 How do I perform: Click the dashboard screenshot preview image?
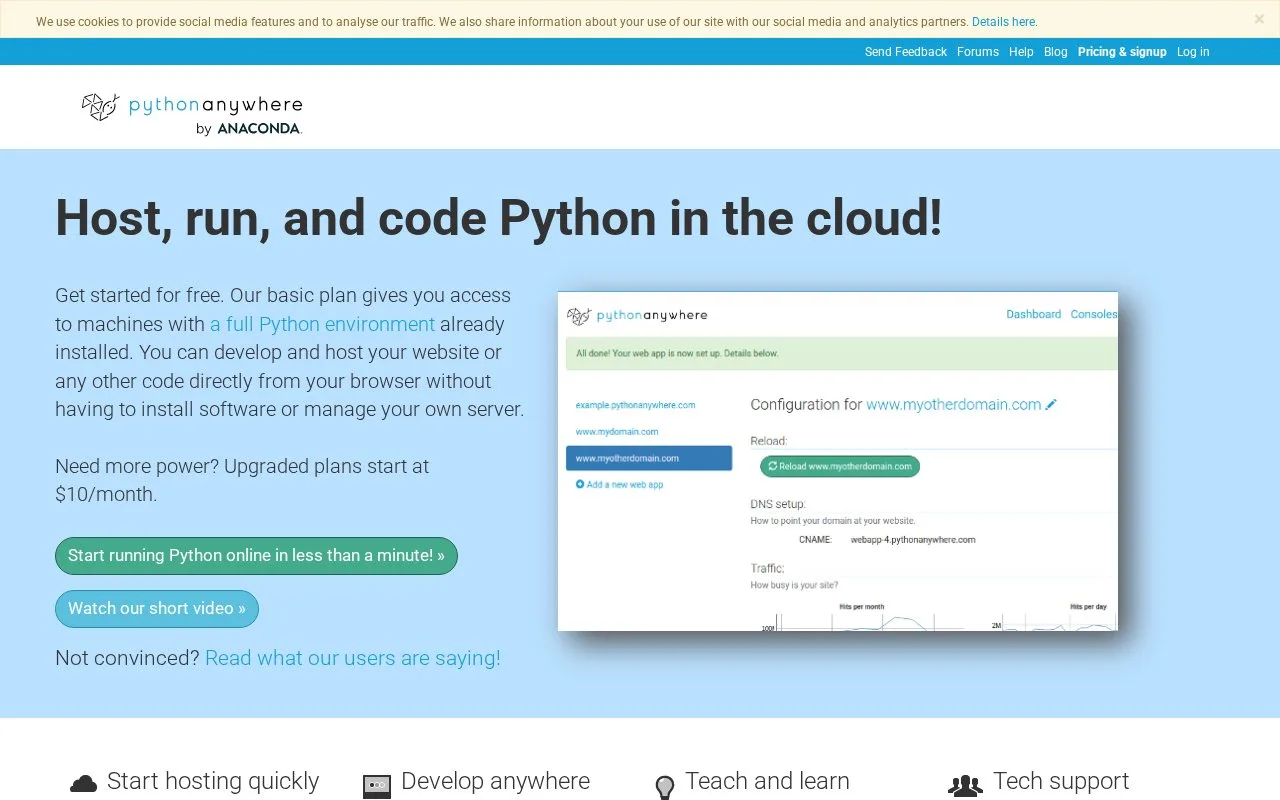point(838,461)
